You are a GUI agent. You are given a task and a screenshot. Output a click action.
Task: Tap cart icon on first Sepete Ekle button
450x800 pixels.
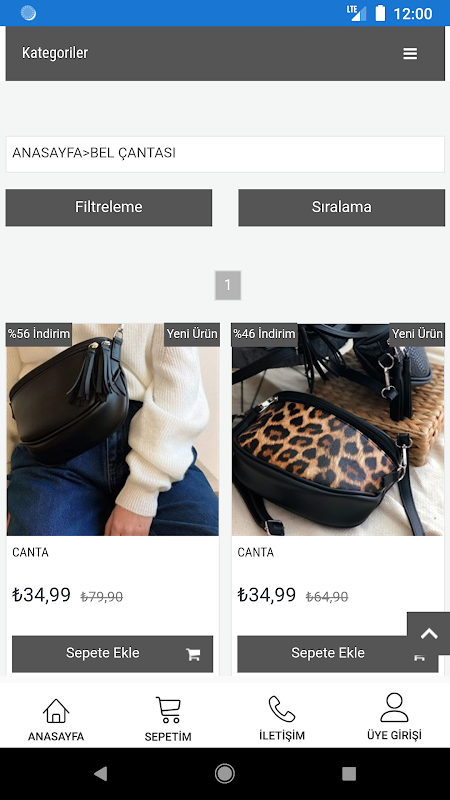click(193, 654)
